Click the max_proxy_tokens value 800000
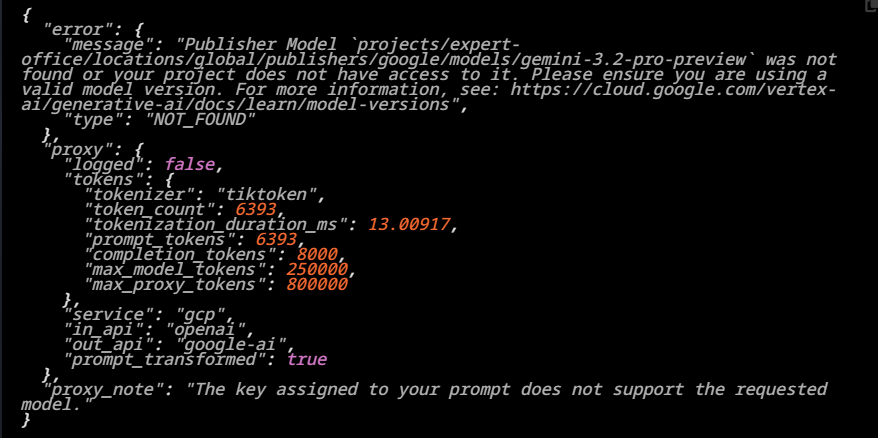This screenshot has width=878, height=438. click(x=318, y=284)
